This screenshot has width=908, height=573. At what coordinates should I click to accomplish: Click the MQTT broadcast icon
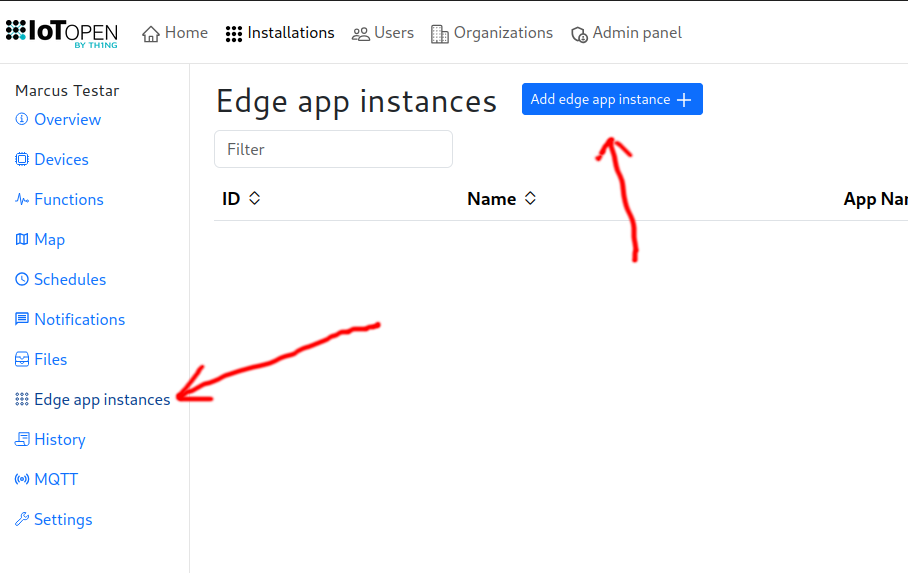22,479
